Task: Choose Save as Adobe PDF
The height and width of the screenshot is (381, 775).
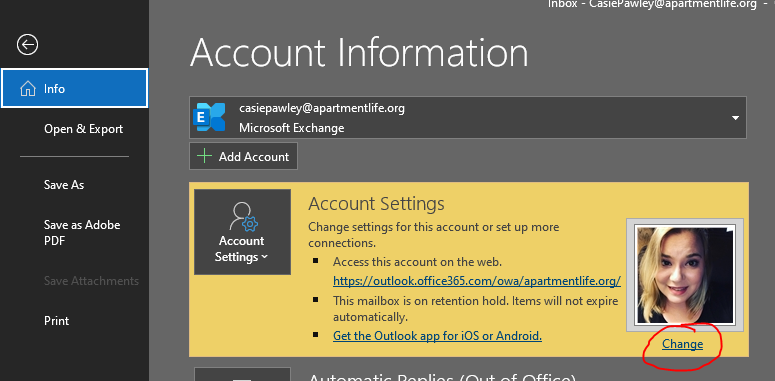Action: (x=82, y=233)
